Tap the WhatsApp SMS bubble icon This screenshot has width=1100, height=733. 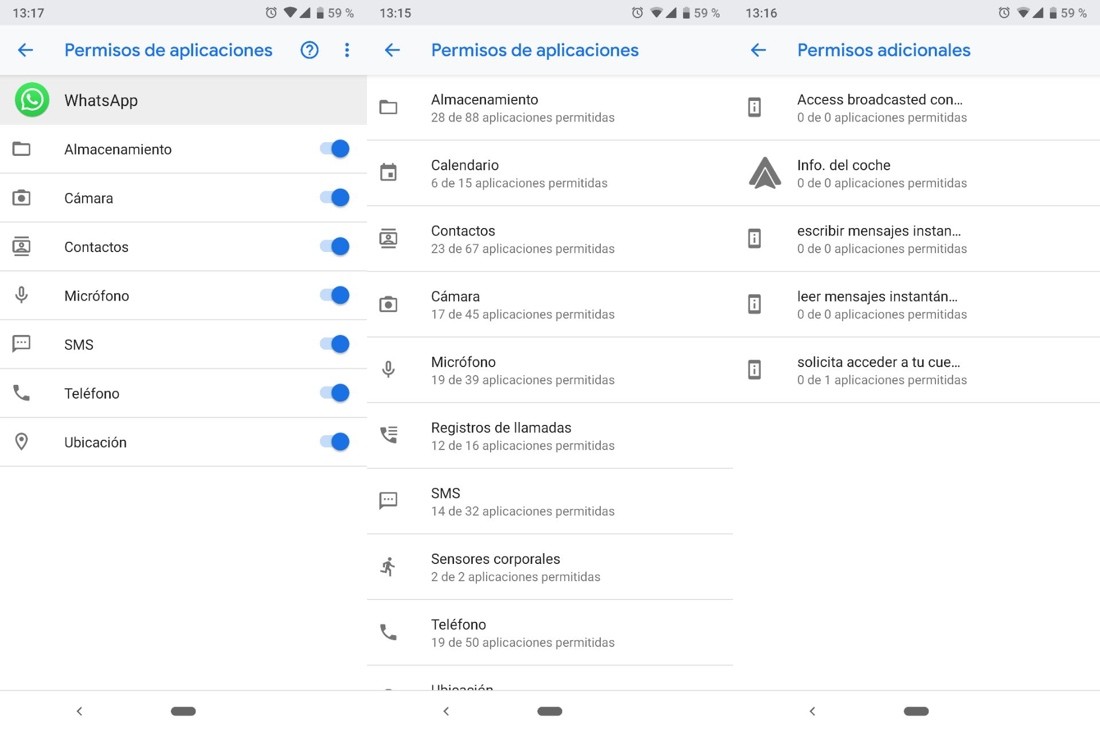(x=22, y=344)
